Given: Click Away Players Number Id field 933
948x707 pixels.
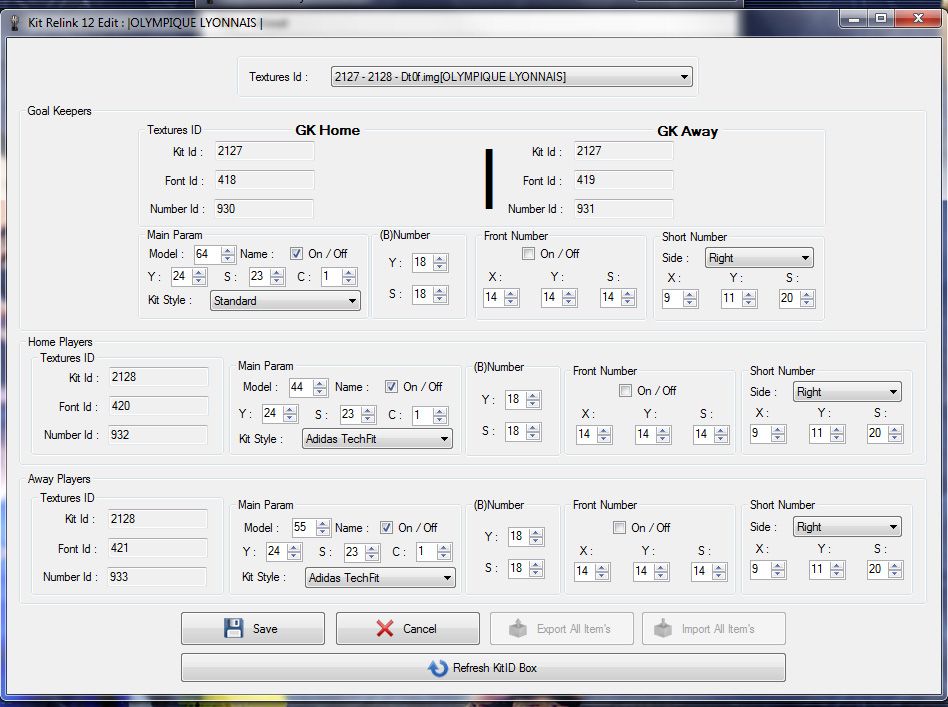Looking at the screenshot, I should [156, 577].
